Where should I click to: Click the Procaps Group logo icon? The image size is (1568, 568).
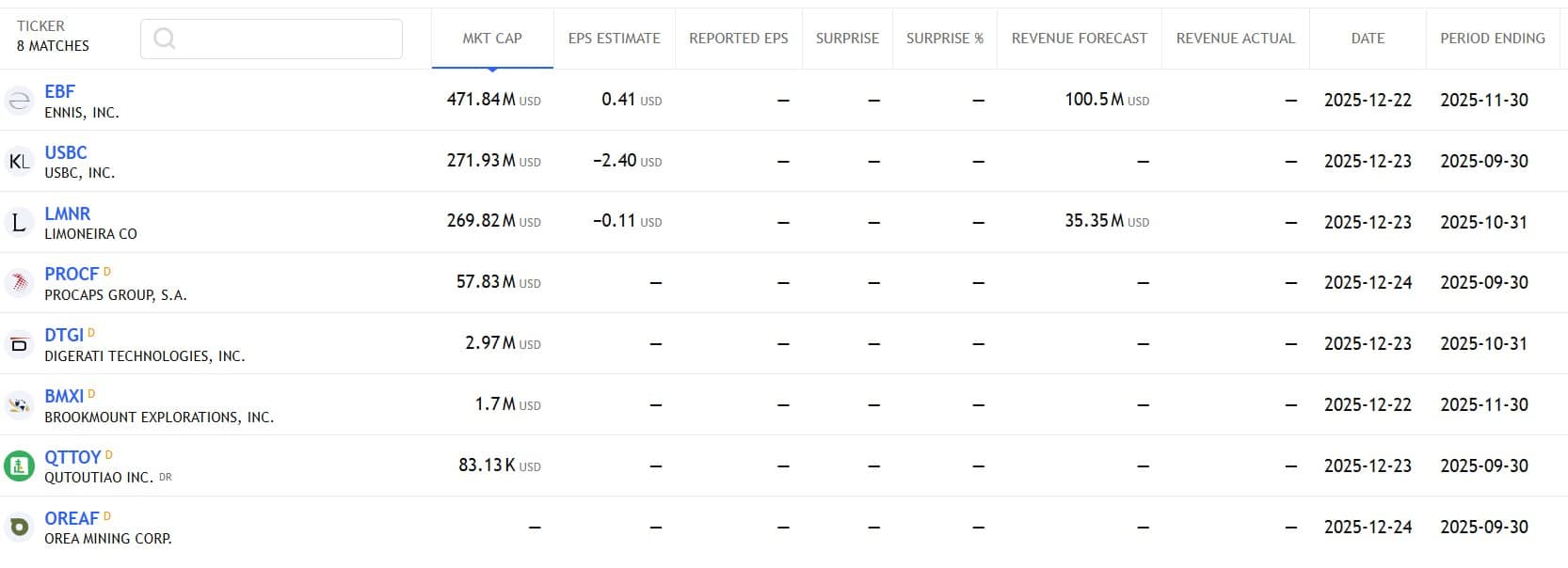coord(19,283)
